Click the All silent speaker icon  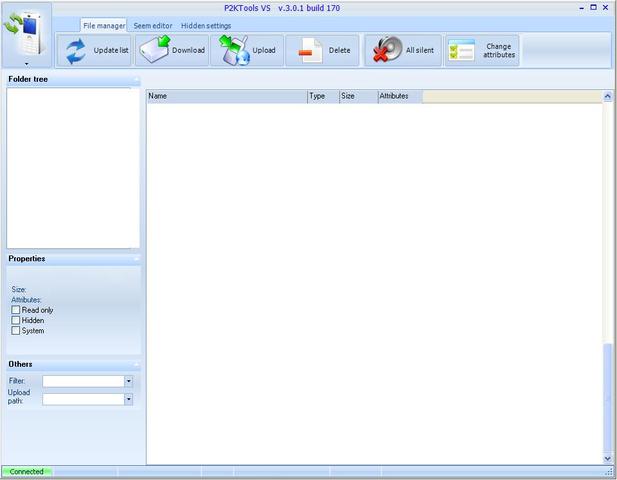tap(387, 50)
